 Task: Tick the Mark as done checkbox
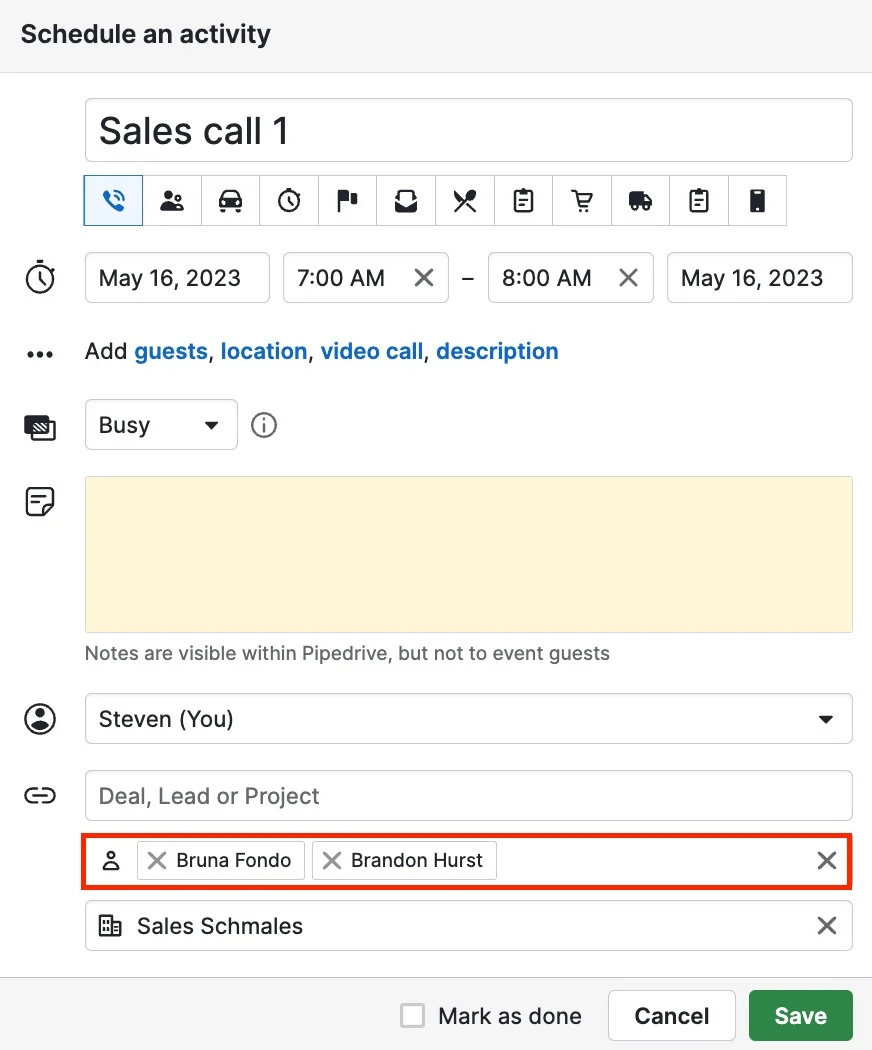(413, 1015)
